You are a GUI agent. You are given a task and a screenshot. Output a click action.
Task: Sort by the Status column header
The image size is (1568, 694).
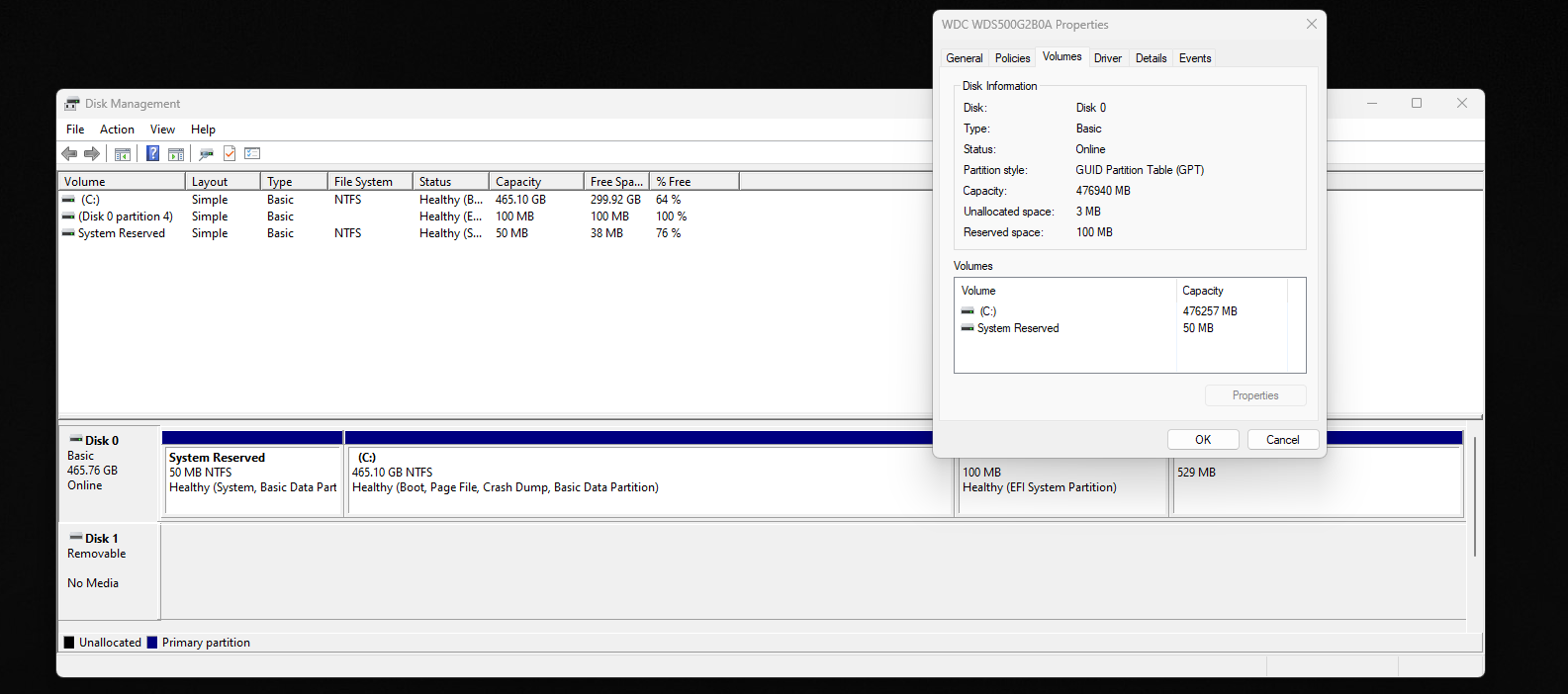(x=451, y=182)
